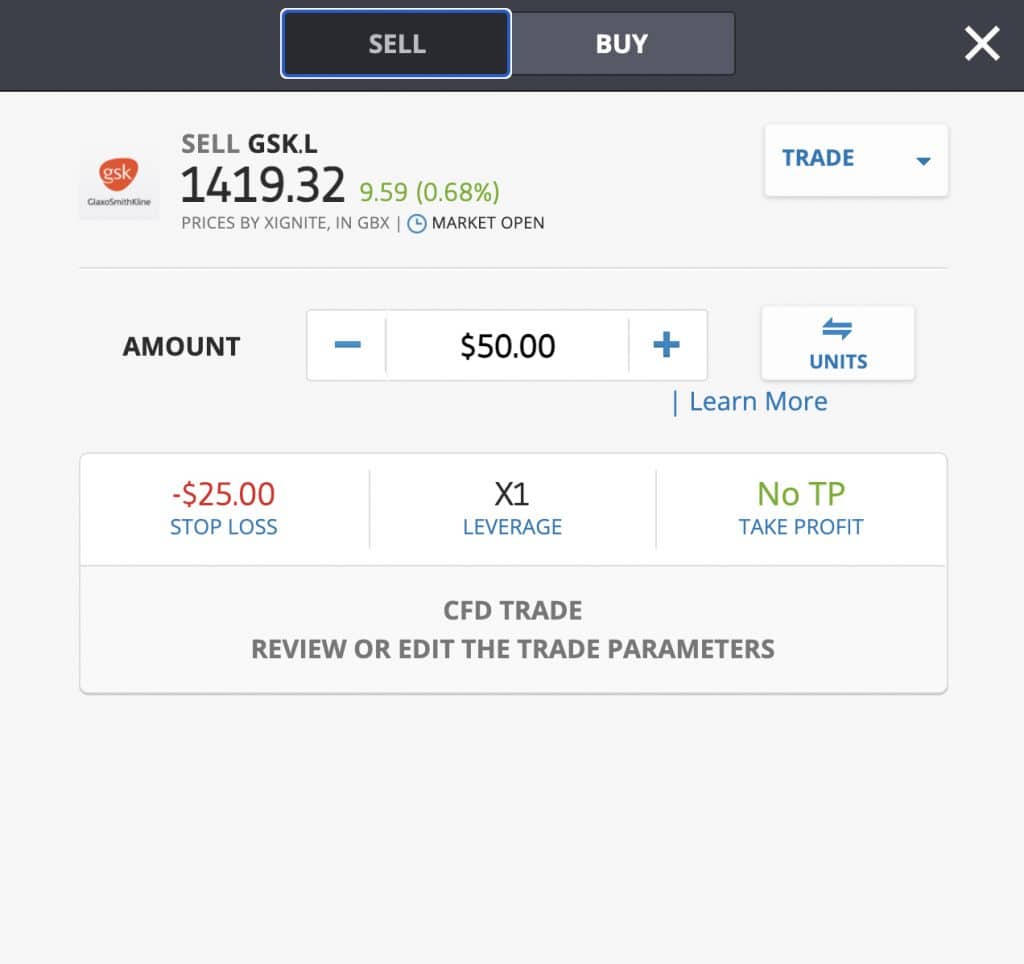1024x964 pixels.
Task: Click the $50.00 amount input field
Action: 507,346
